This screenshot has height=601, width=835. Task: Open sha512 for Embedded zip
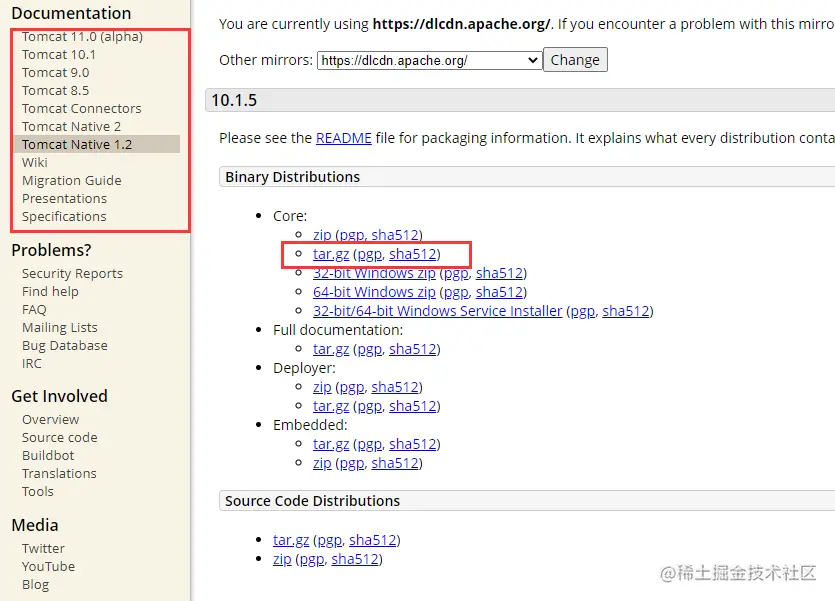tap(395, 463)
